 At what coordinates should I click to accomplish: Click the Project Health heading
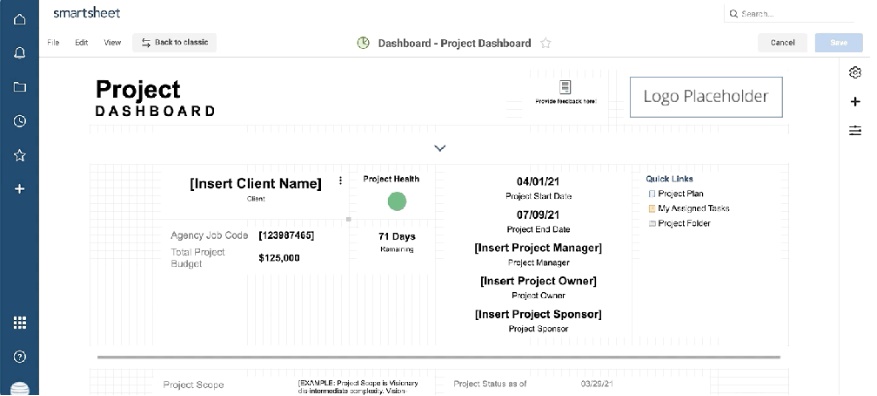[391, 179]
